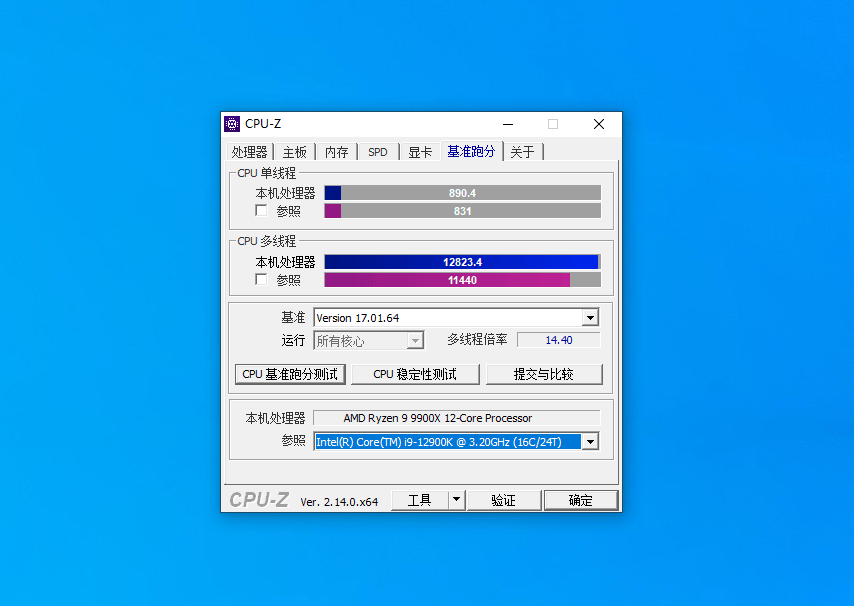Enable 参照 checkbox under CPU 多线程
Viewport: 854px width, 606px height.
click(x=261, y=279)
